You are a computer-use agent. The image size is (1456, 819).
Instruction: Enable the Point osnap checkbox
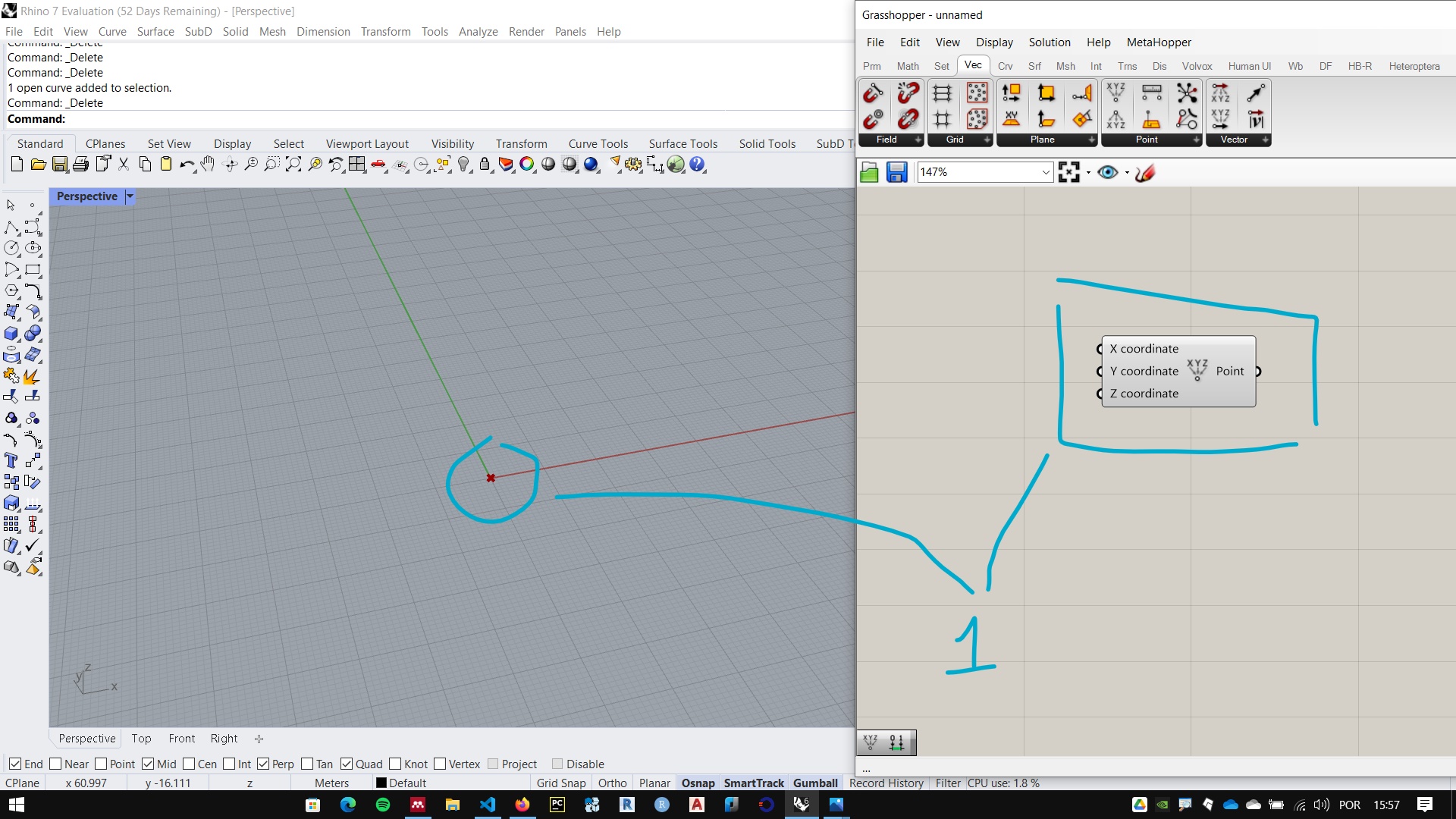[x=100, y=764]
